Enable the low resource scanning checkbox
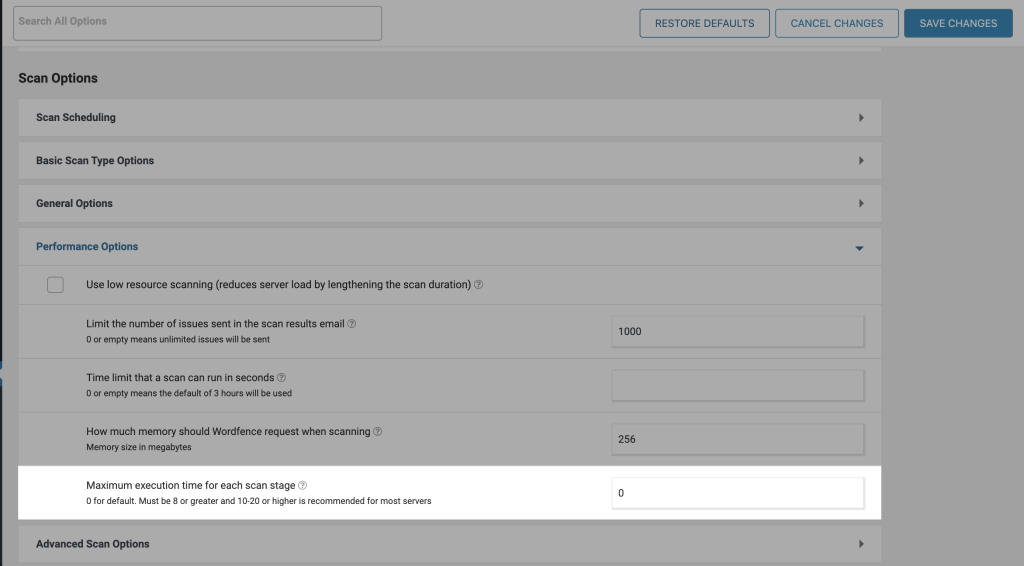This screenshot has width=1024, height=566. [55, 285]
